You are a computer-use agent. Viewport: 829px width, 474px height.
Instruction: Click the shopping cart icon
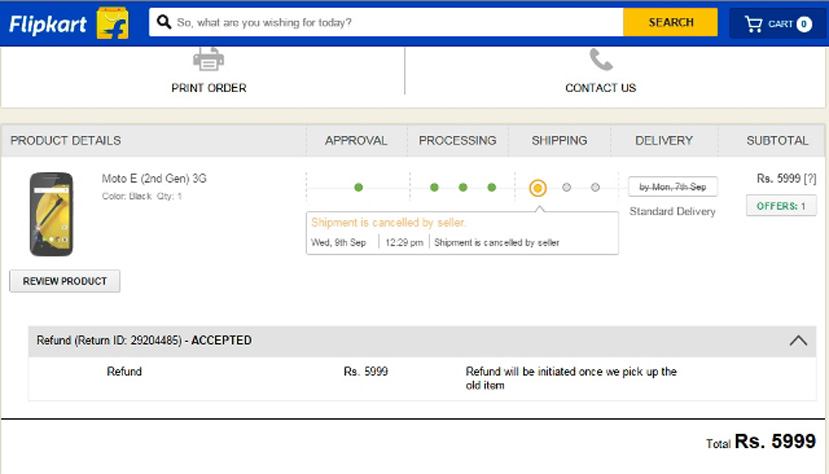coord(753,24)
